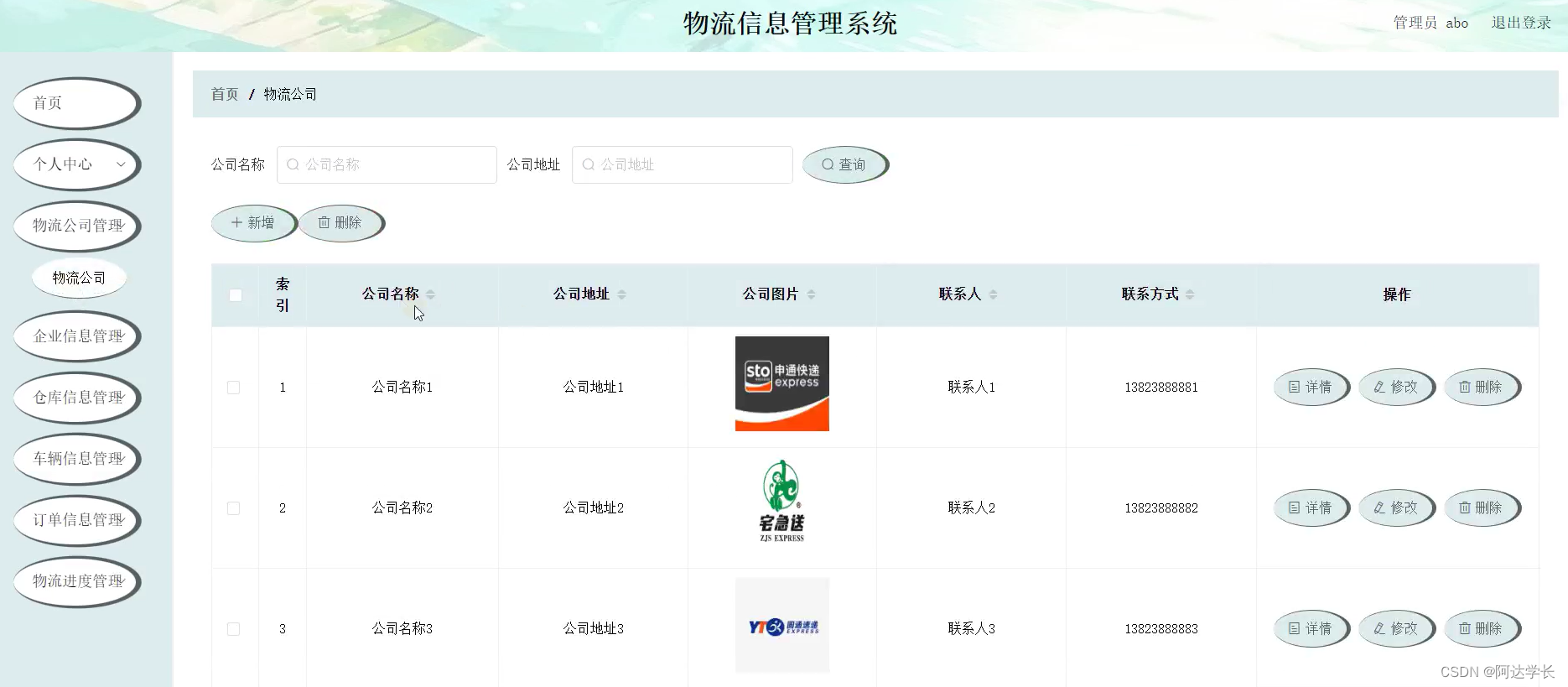This screenshot has height=687, width=1568.
Task: View 详情 for 公司名称1
Action: pyautogui.click(x=1311, y=388)
